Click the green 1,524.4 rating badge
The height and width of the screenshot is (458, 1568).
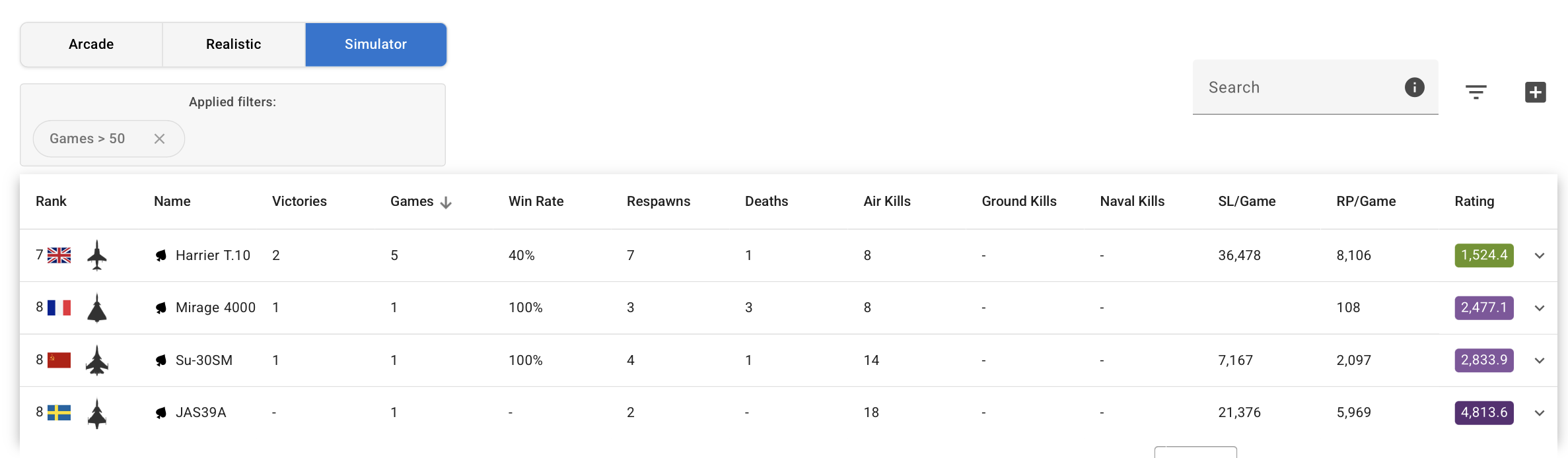(x=1483, y=255)
